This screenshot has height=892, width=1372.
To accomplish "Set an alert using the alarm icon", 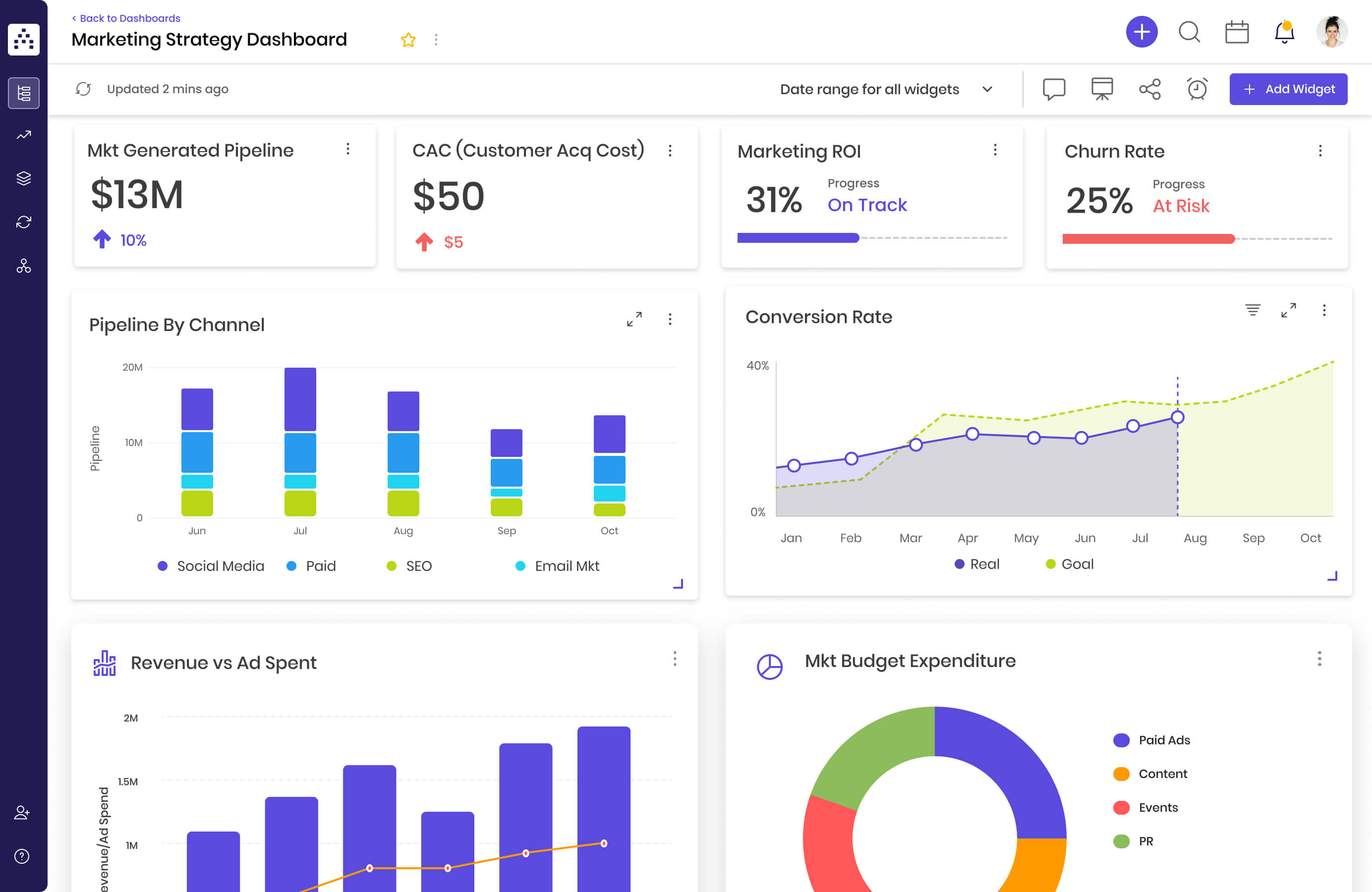I will (x=1196, y=89).
